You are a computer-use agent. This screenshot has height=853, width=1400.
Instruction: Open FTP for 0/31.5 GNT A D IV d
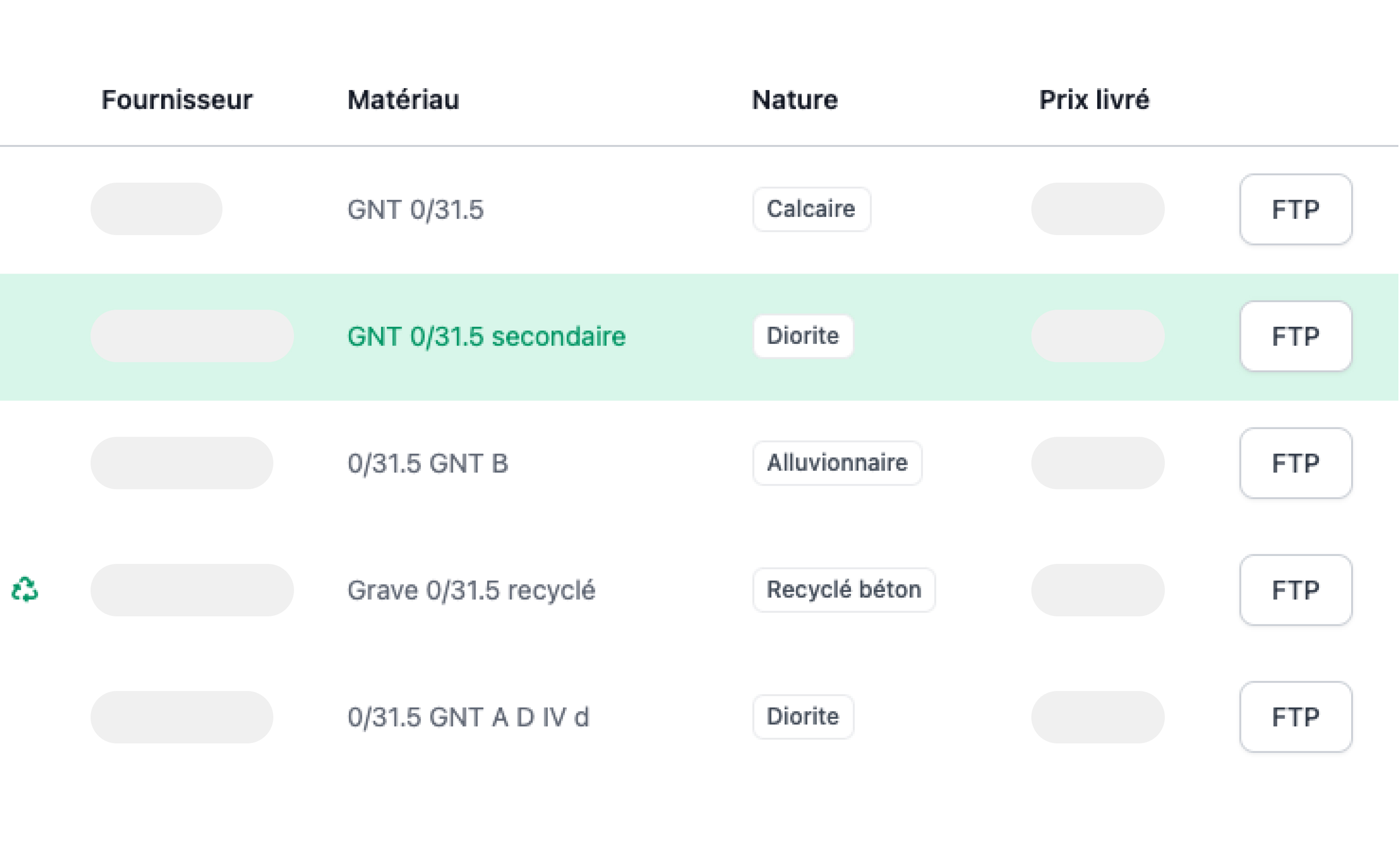click(1296, 717)
